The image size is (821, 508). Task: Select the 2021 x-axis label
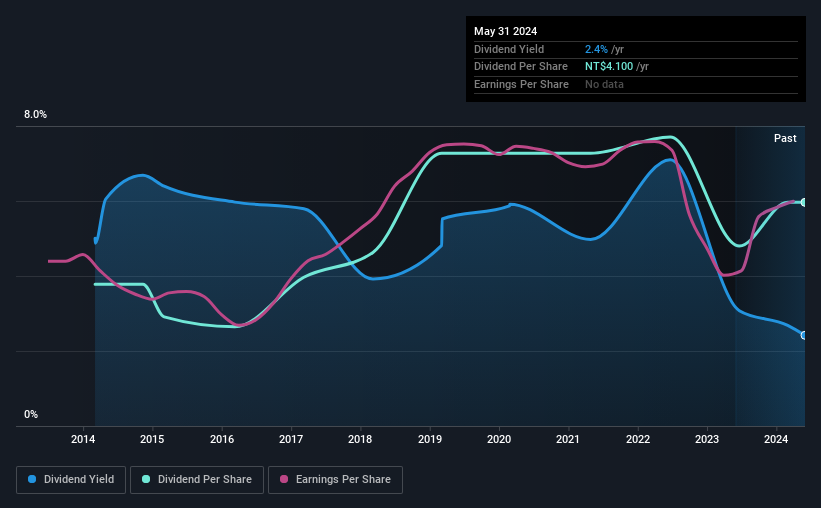[568, 439]
